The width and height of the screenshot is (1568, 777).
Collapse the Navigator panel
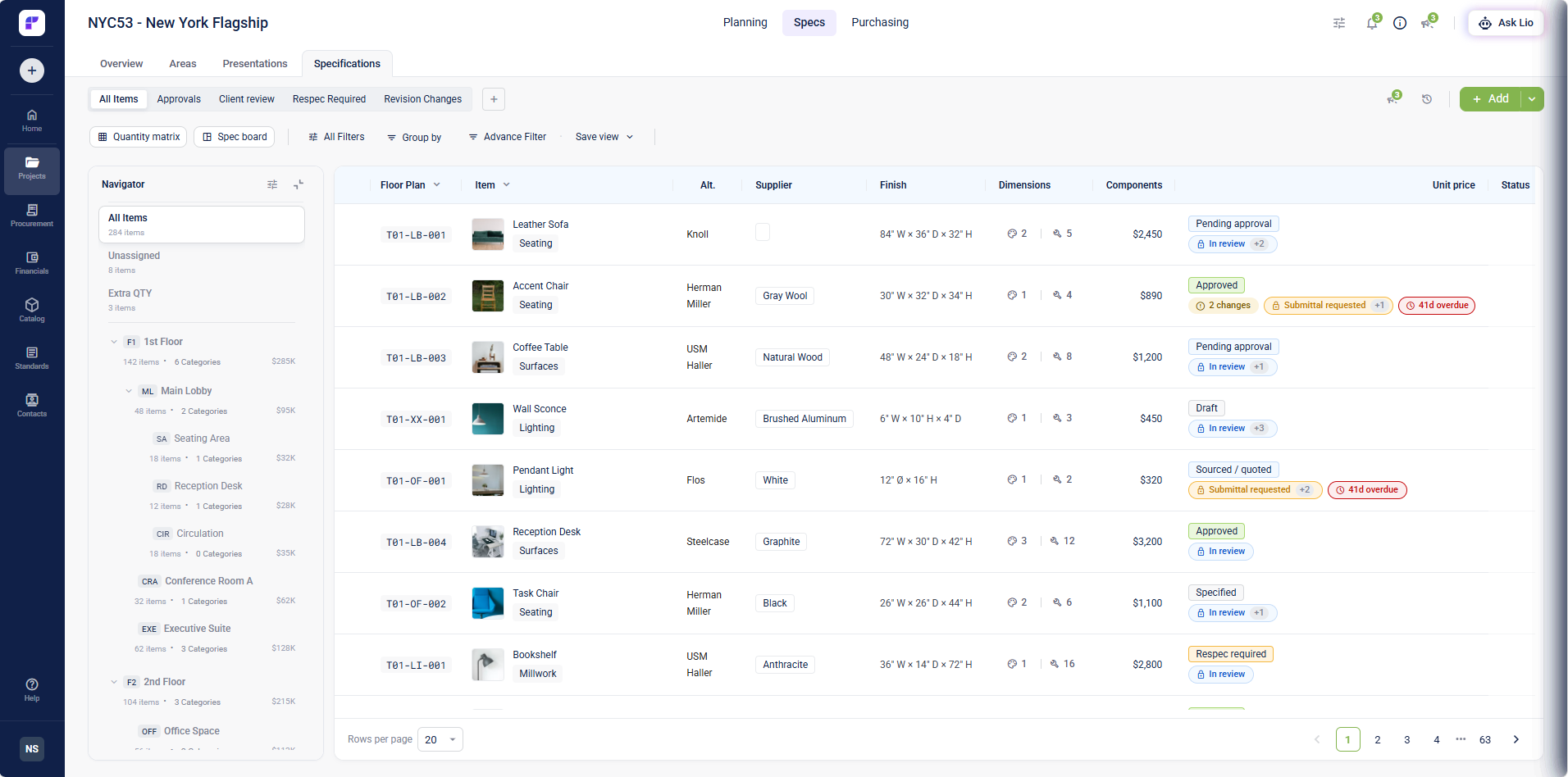tap(299, 184)
